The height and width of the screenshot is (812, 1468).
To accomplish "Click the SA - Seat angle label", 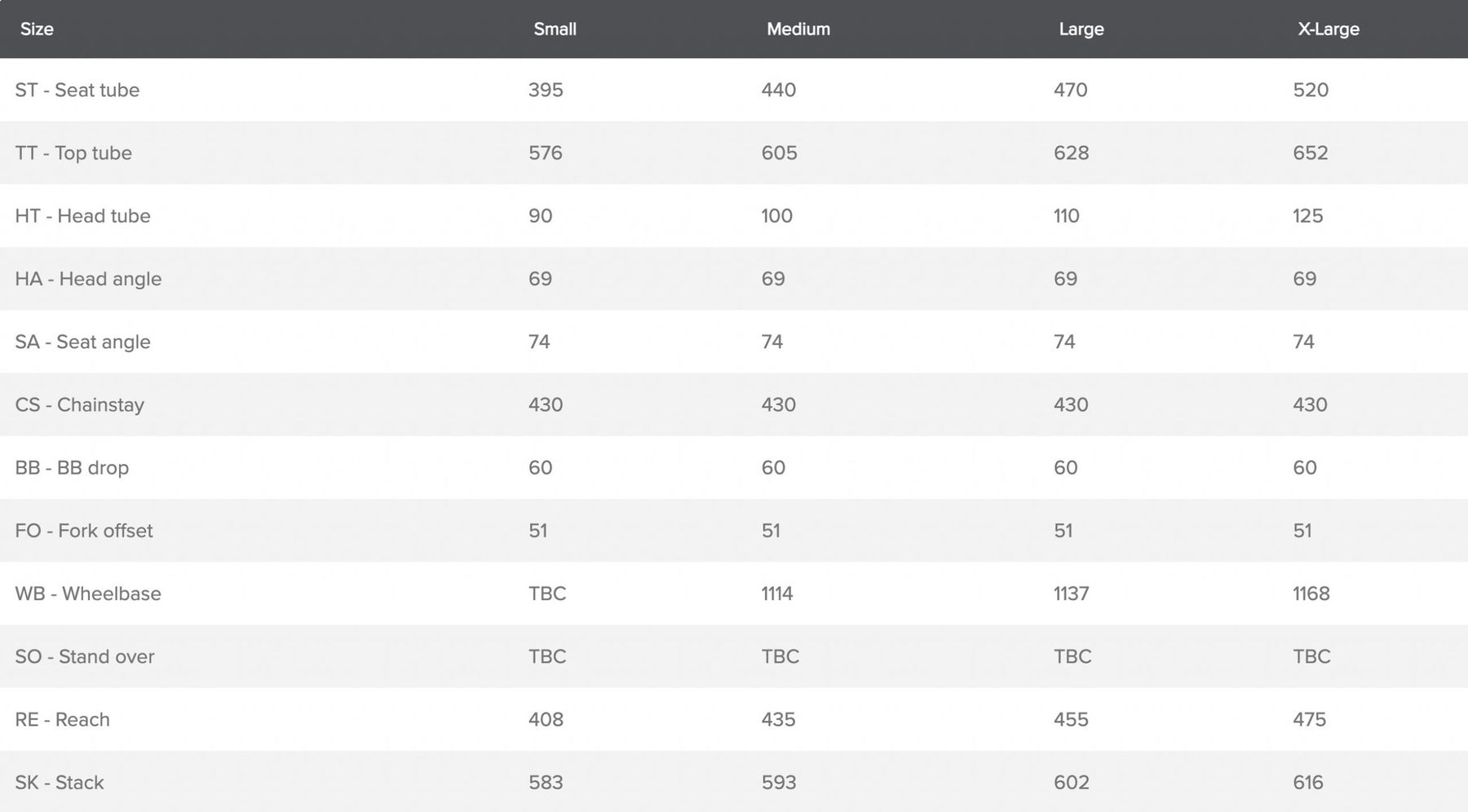I will (82, 342).
